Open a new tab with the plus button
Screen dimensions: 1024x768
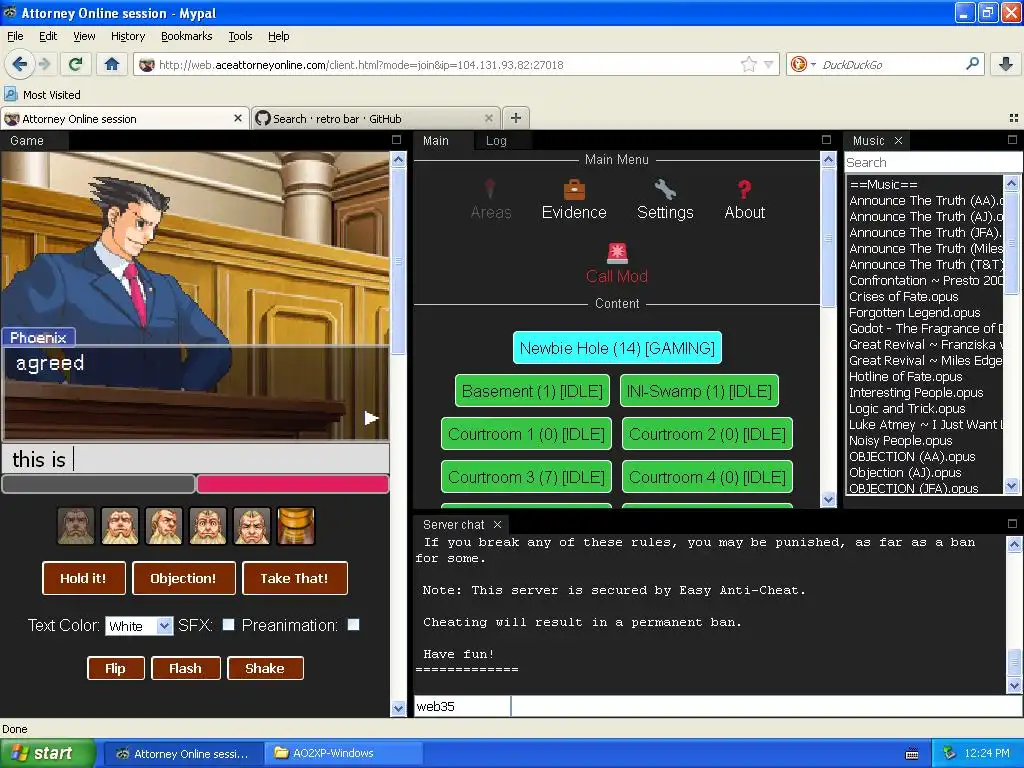pos(516,118)
